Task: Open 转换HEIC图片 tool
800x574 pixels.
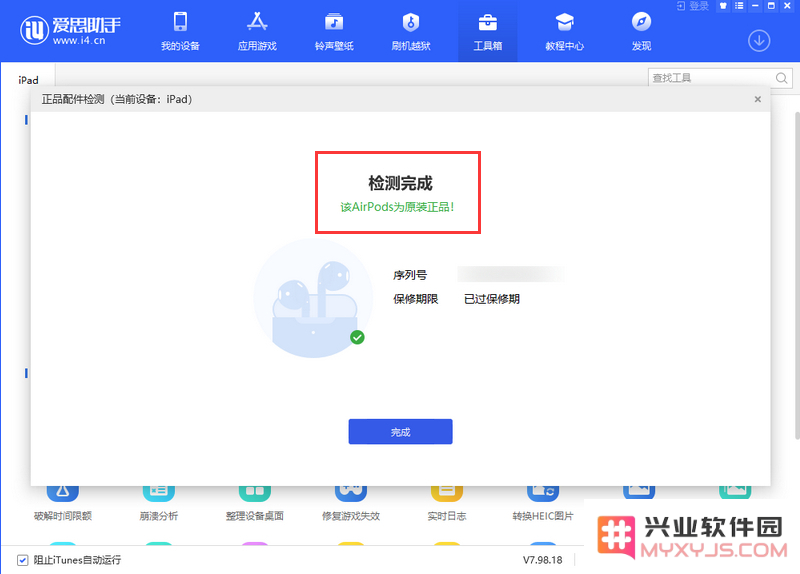Action: 543,503
